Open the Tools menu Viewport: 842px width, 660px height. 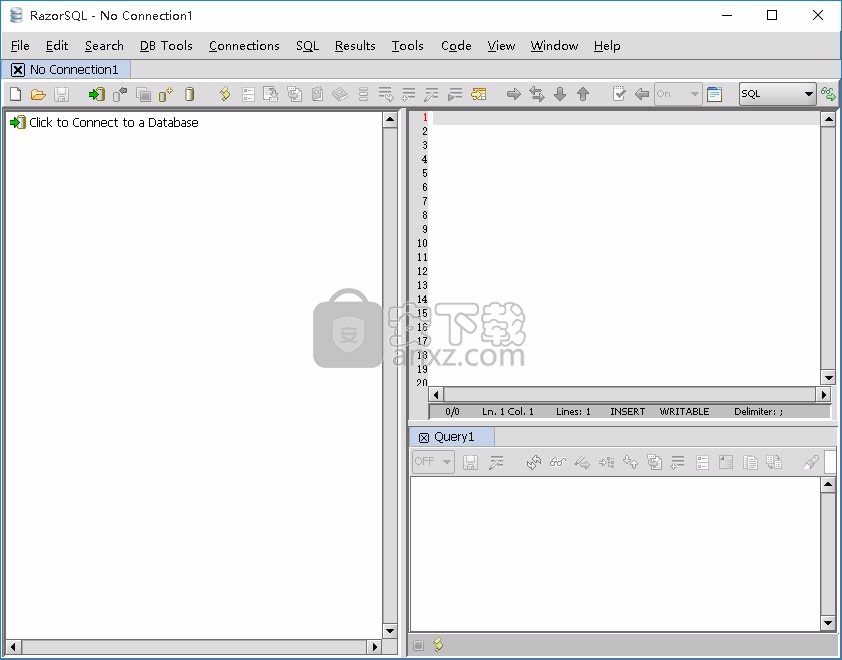tap(408, 46)
